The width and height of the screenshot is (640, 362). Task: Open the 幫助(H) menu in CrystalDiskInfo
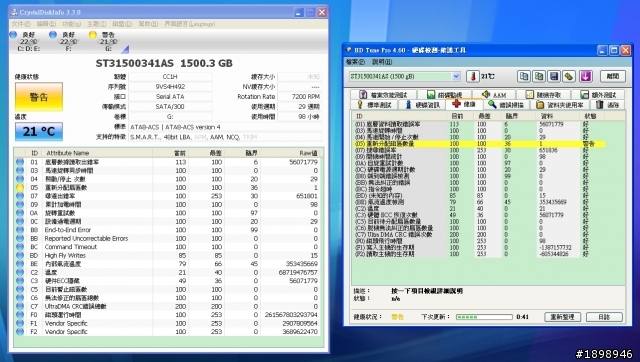coord(148,24)
